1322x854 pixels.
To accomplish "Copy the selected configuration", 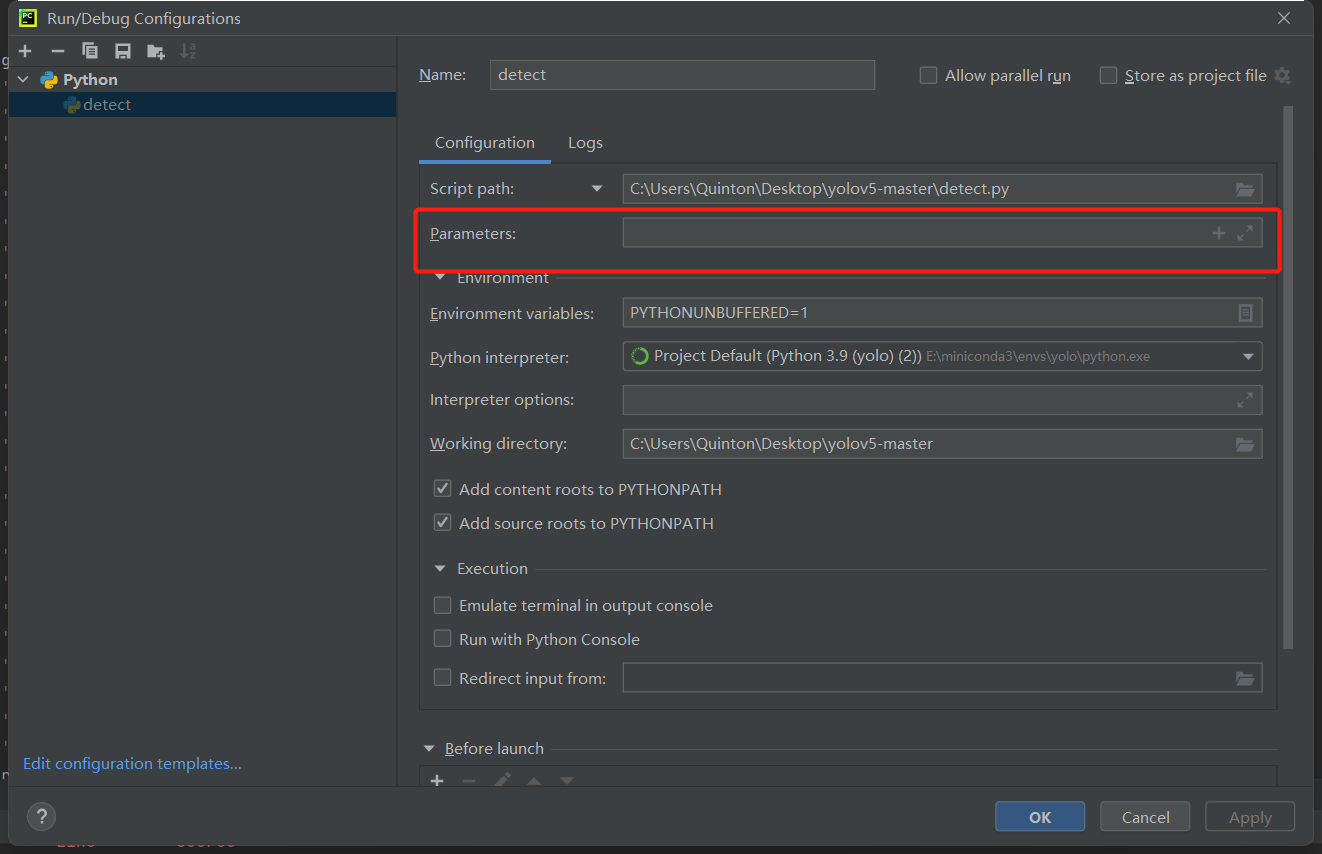I will pos(90,51).
